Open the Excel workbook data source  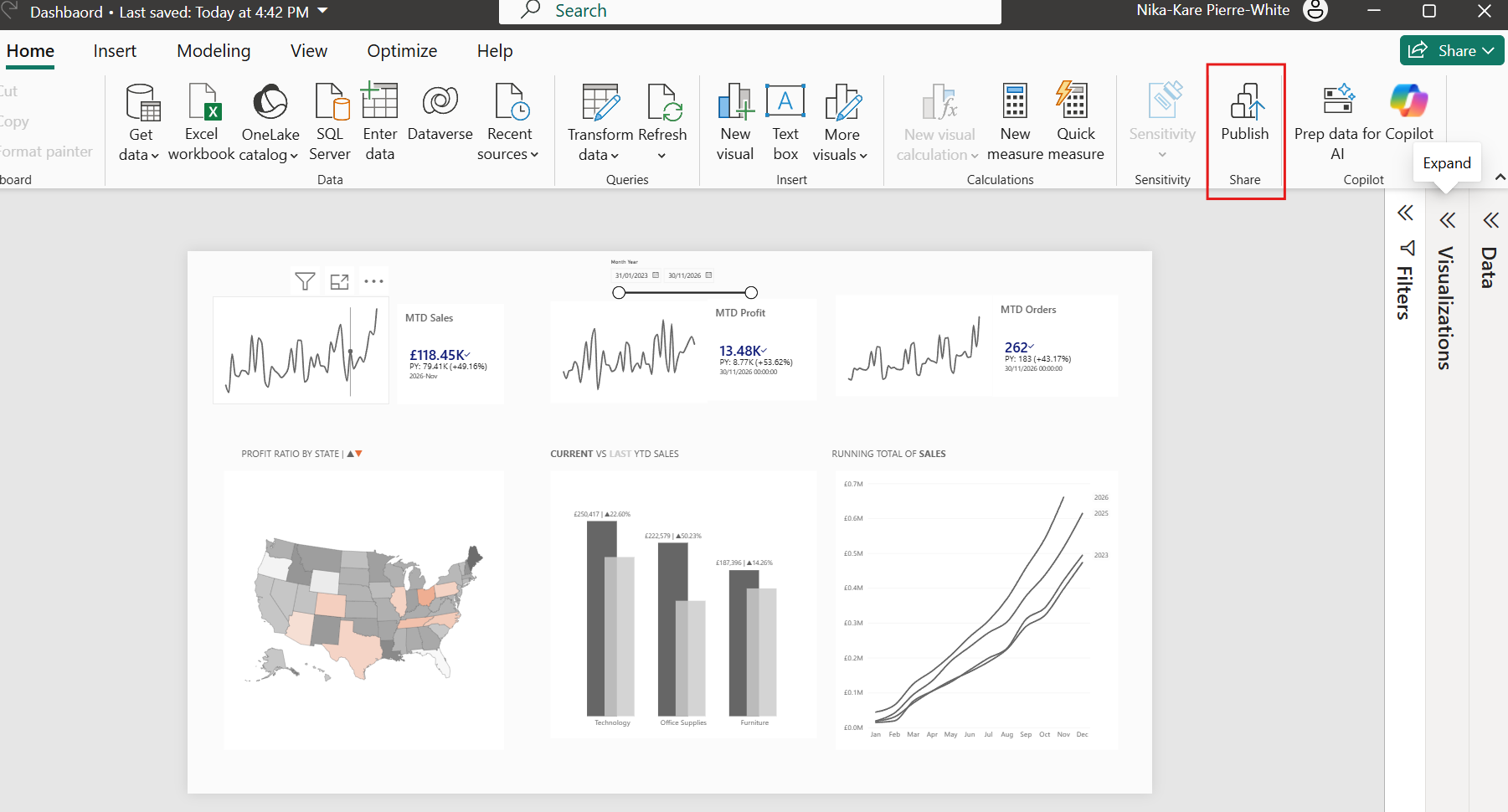coord(202,122)
